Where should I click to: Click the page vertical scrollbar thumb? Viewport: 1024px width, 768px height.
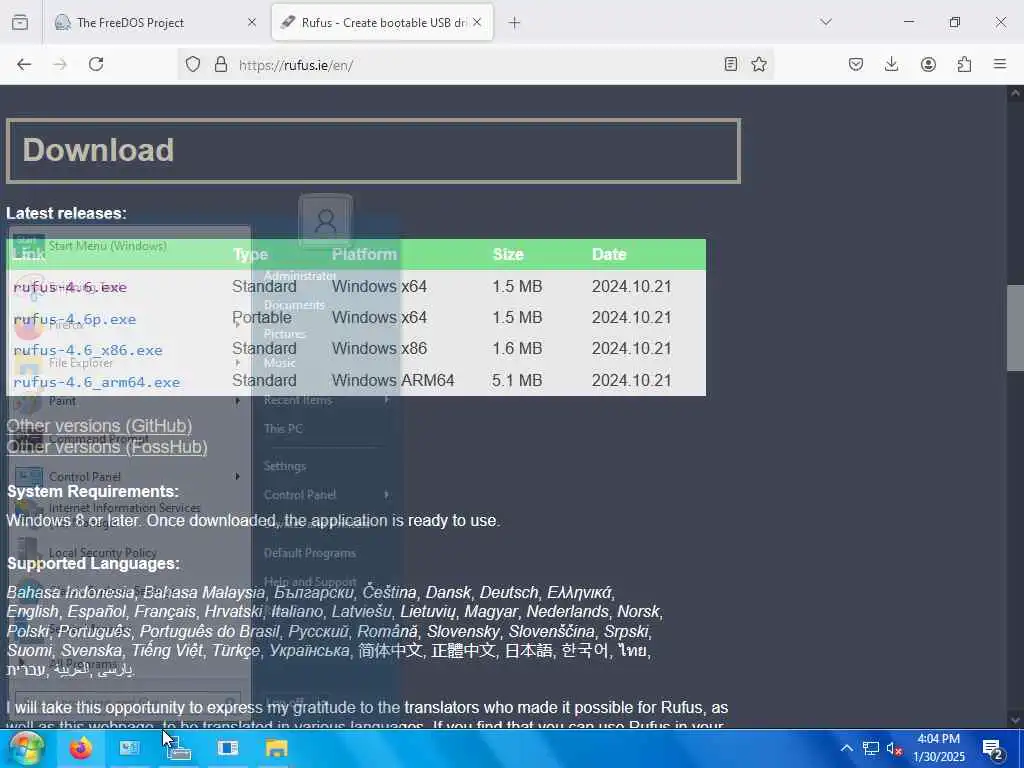1016,328
